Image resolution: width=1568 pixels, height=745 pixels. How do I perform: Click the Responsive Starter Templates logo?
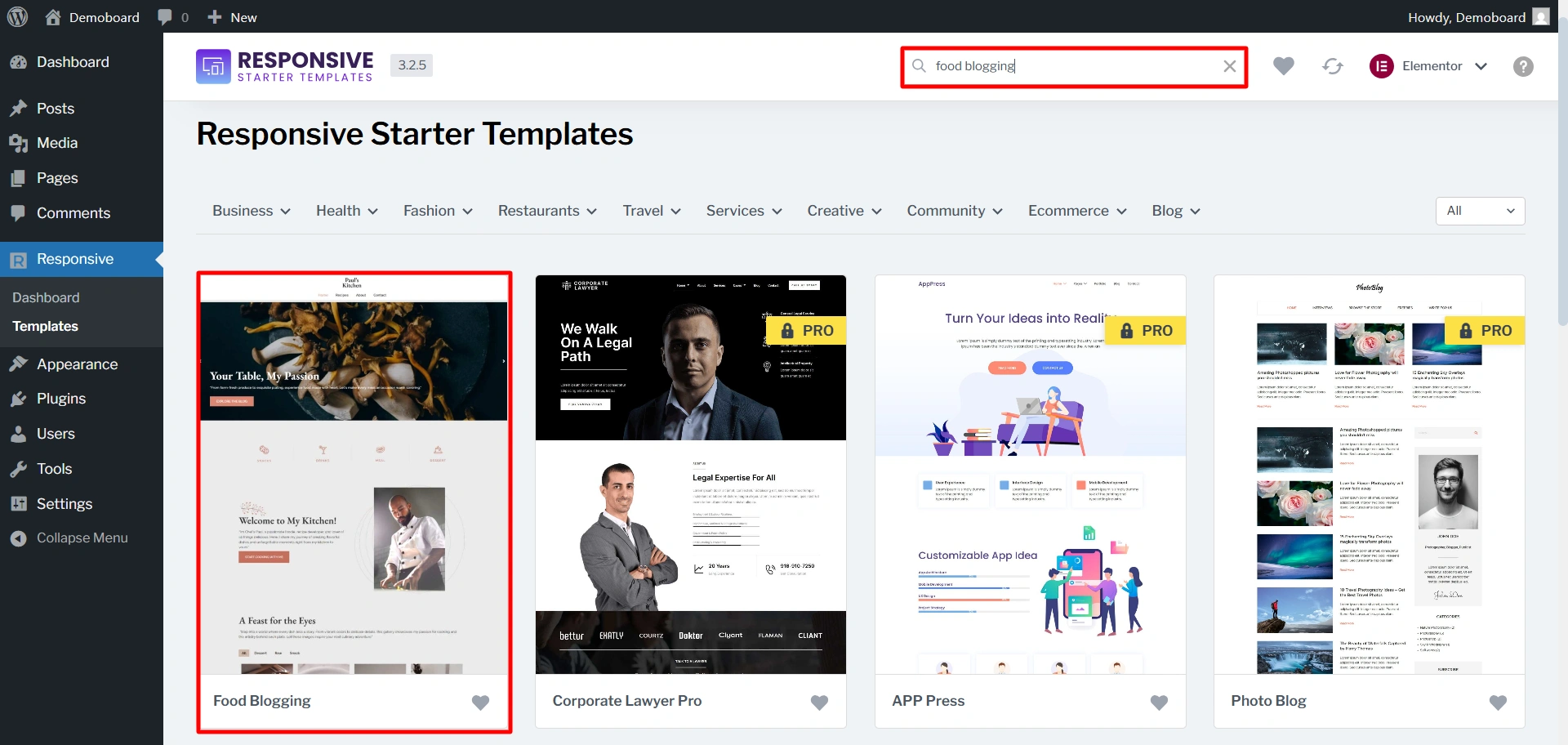coord(285,66)
